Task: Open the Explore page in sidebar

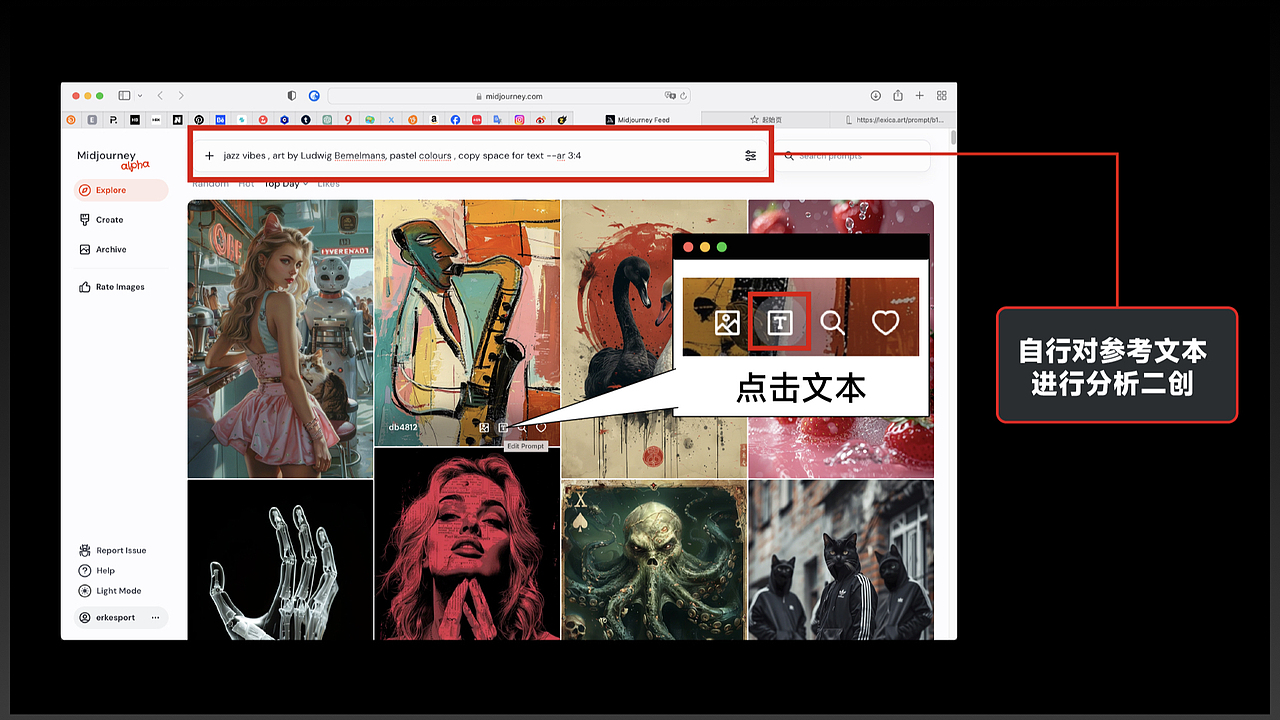Action: [x=120, y=190]
